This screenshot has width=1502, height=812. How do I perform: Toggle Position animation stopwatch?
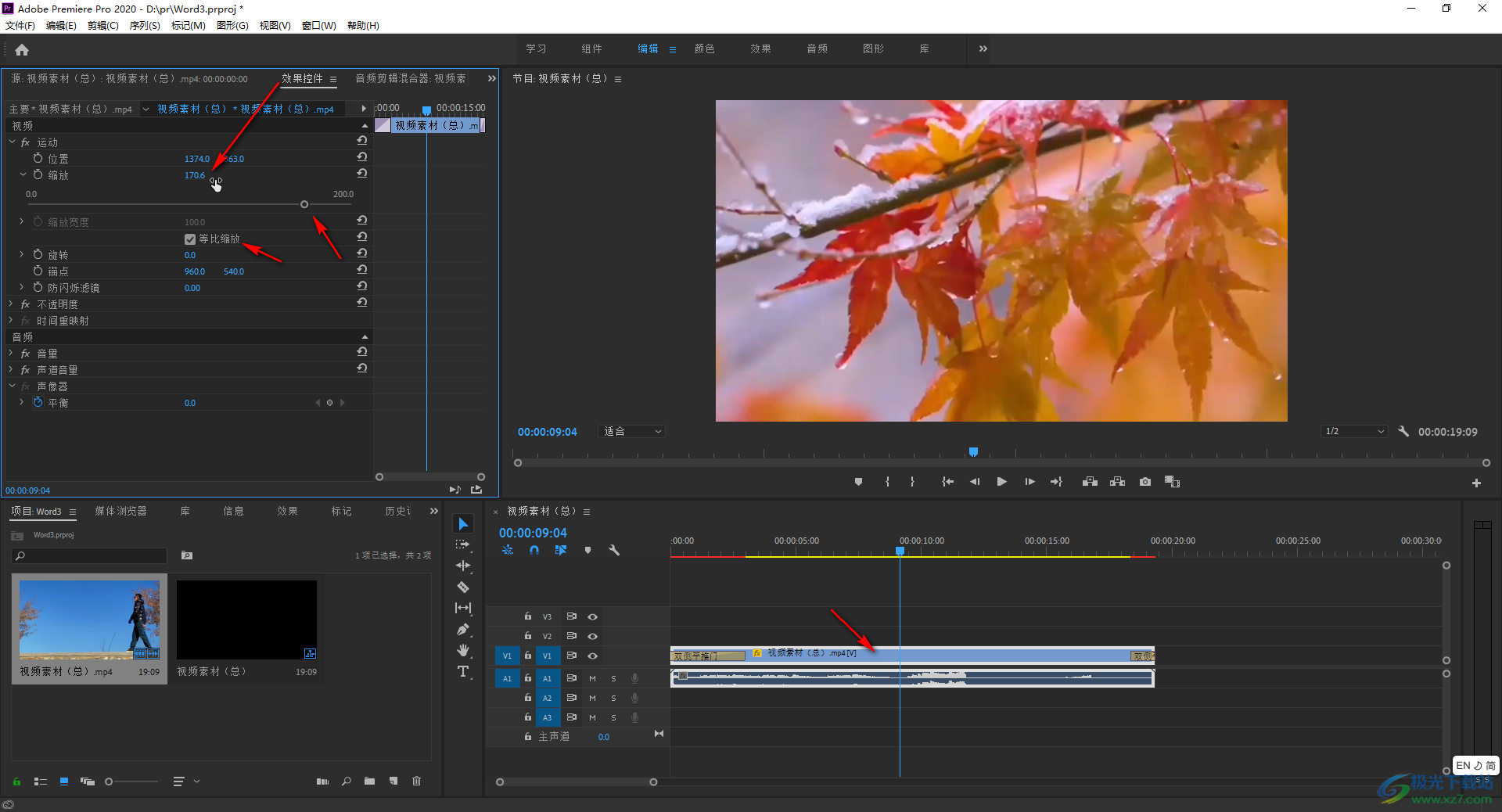[x=38, y=158]
